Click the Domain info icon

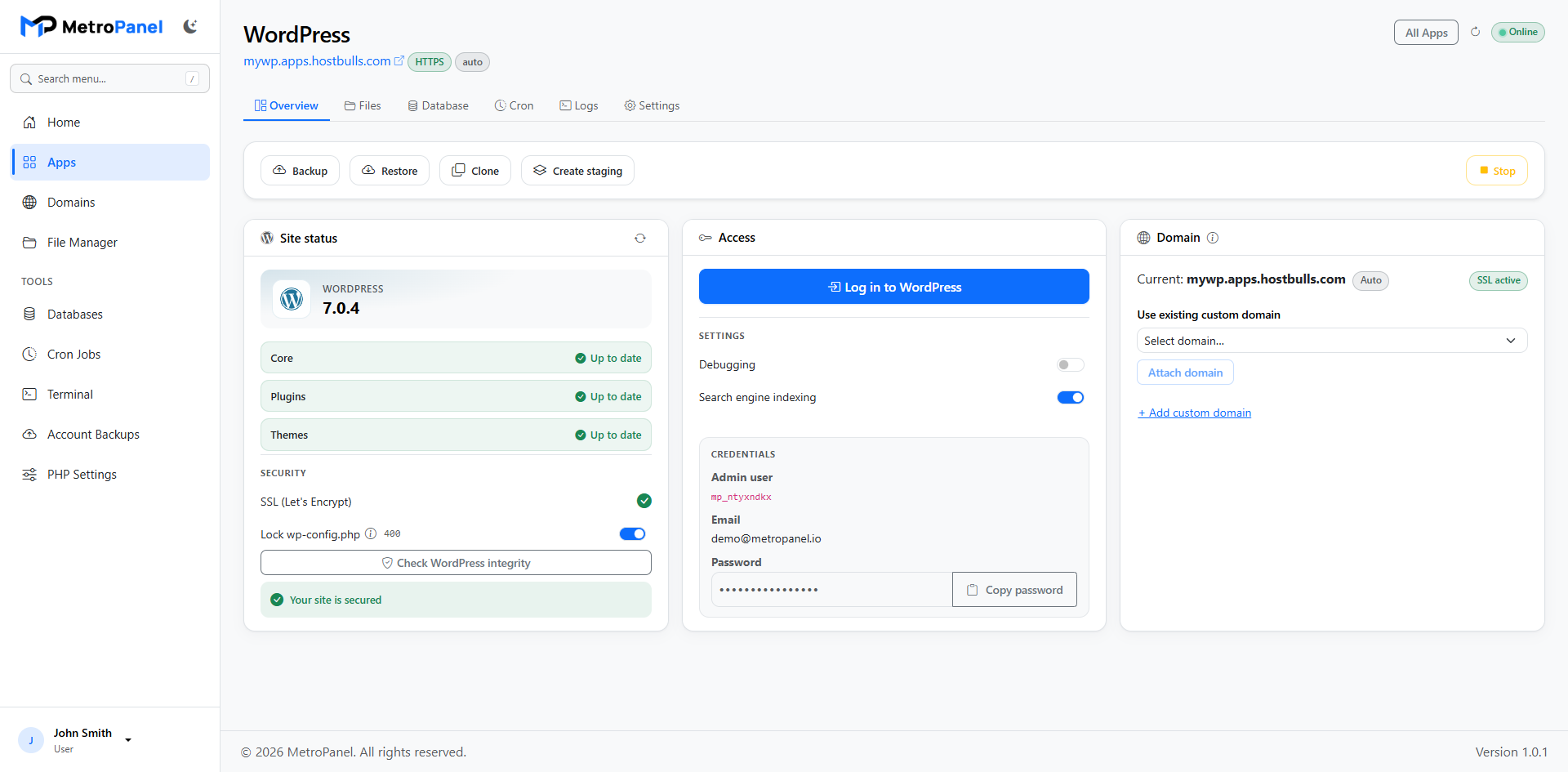point(1213,238)
